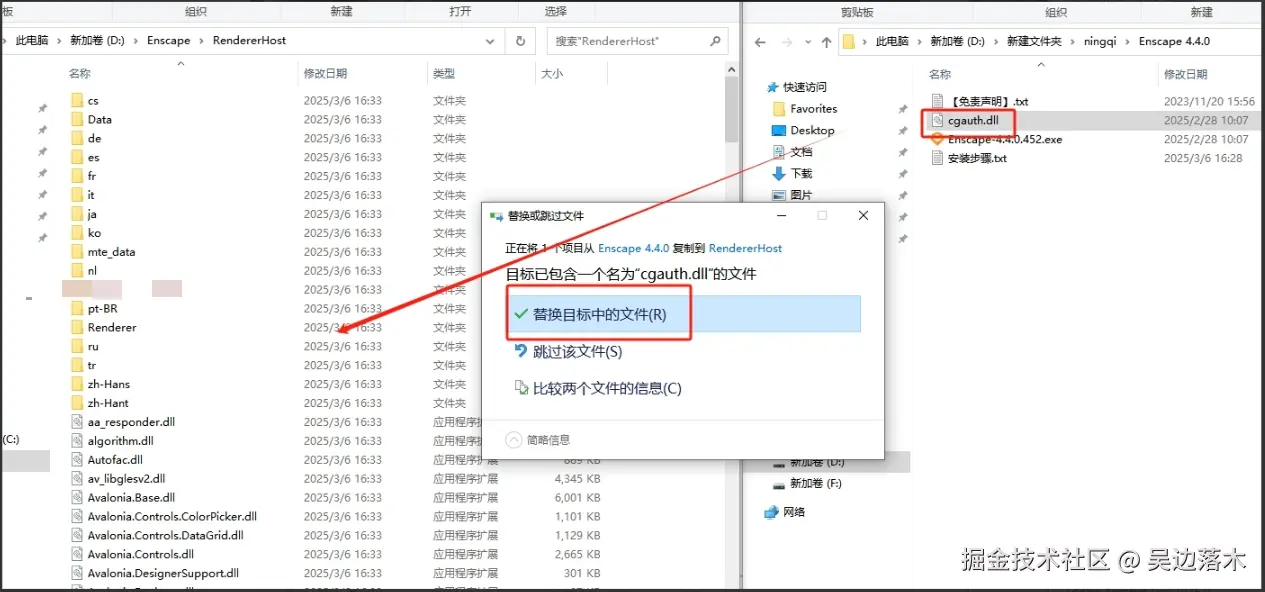Select 安装步骤.txt file icon
This screenshot has width=1265, height=592.
pyautogui.click(x=937, y=158)
